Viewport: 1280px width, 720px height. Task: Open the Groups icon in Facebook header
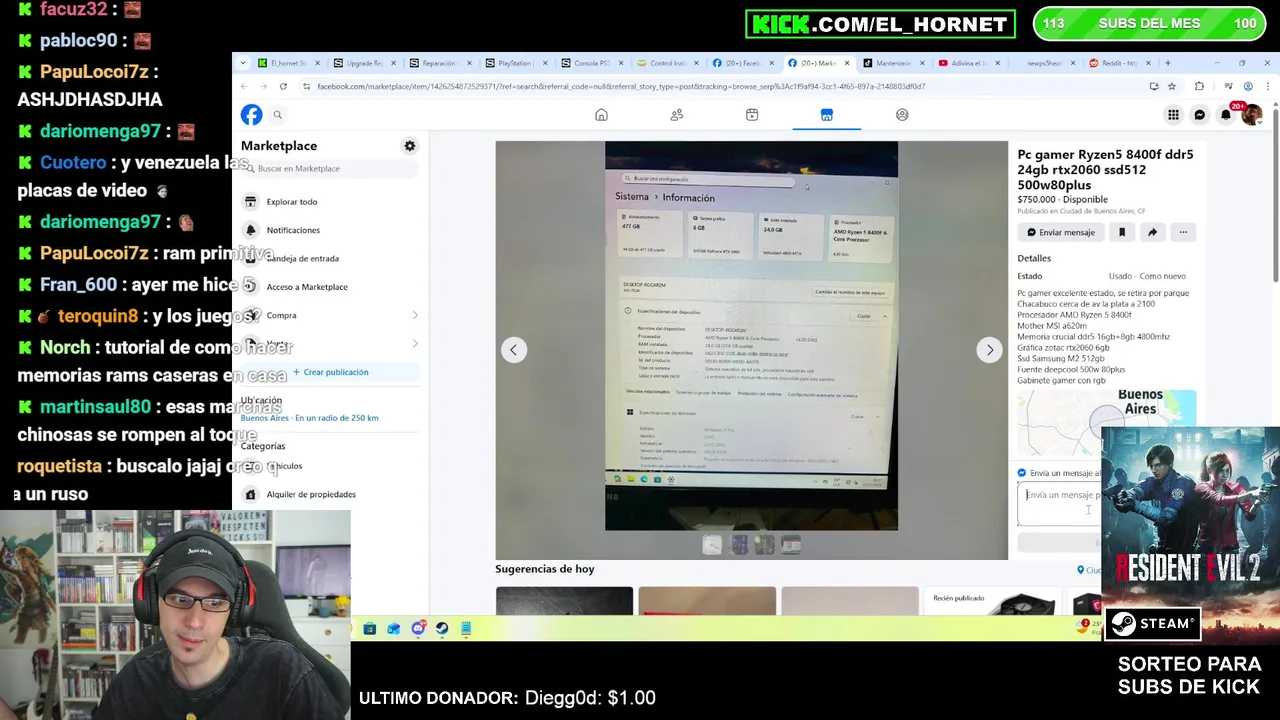[902, 115]
